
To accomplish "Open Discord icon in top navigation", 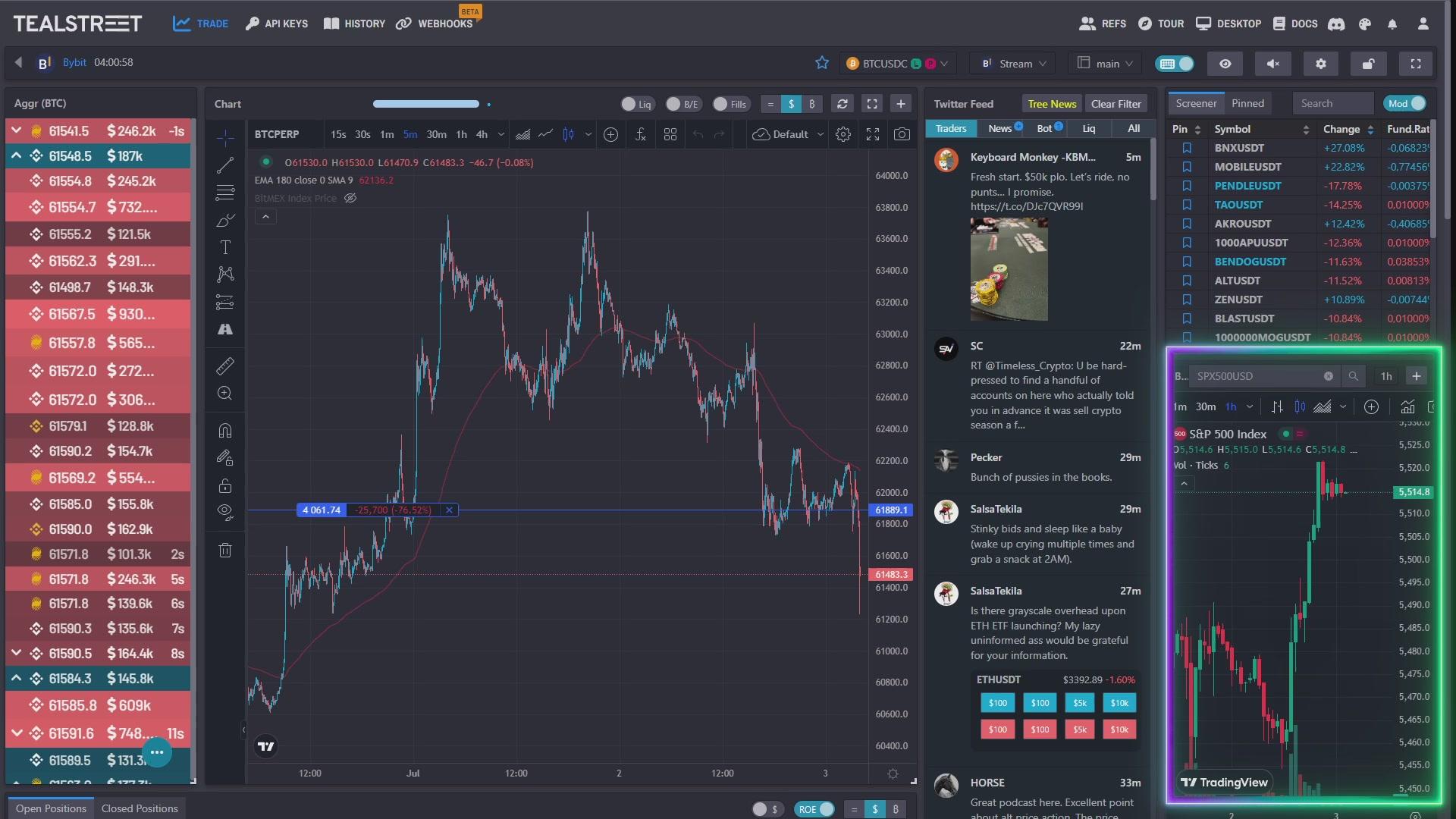I will pyautogui.click(x=1336, y=24).
